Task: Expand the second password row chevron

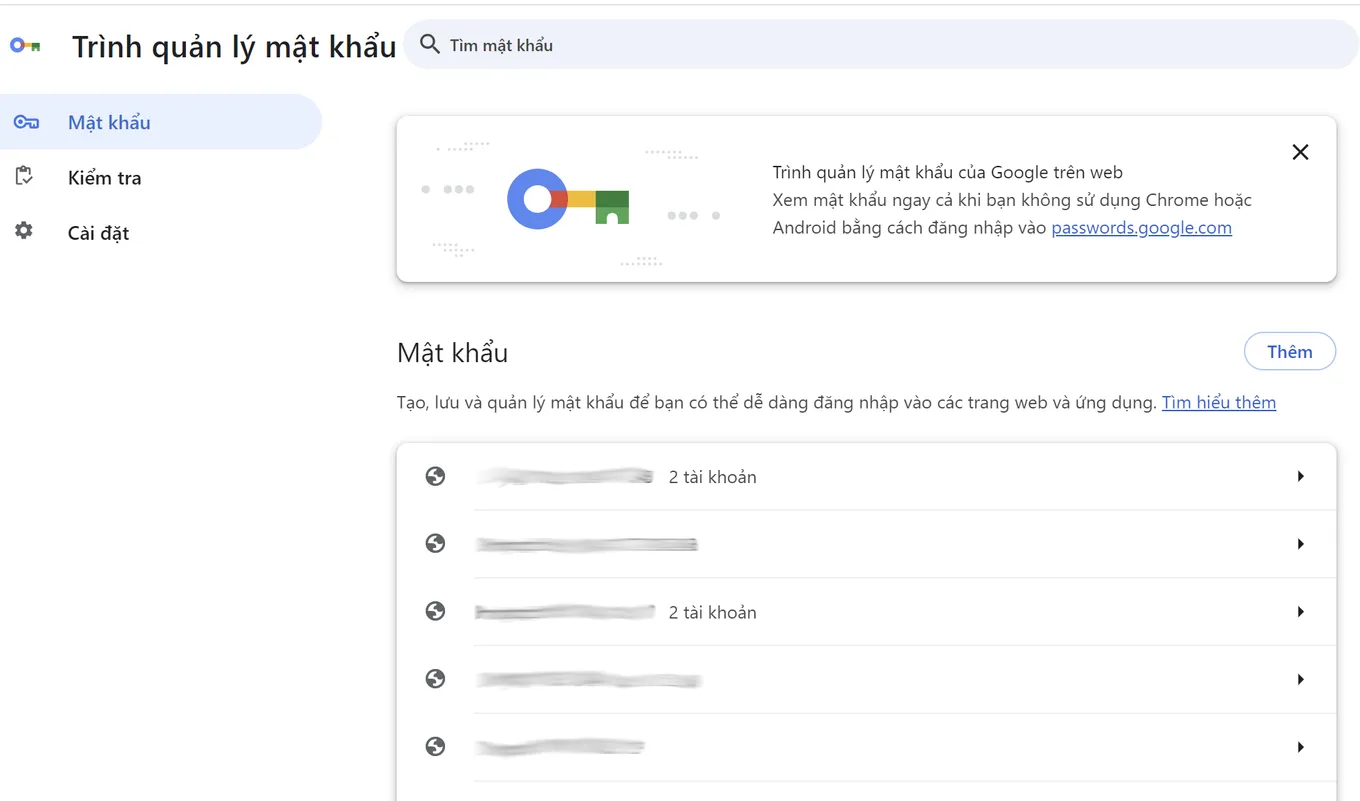Action: coord(1300,543)
